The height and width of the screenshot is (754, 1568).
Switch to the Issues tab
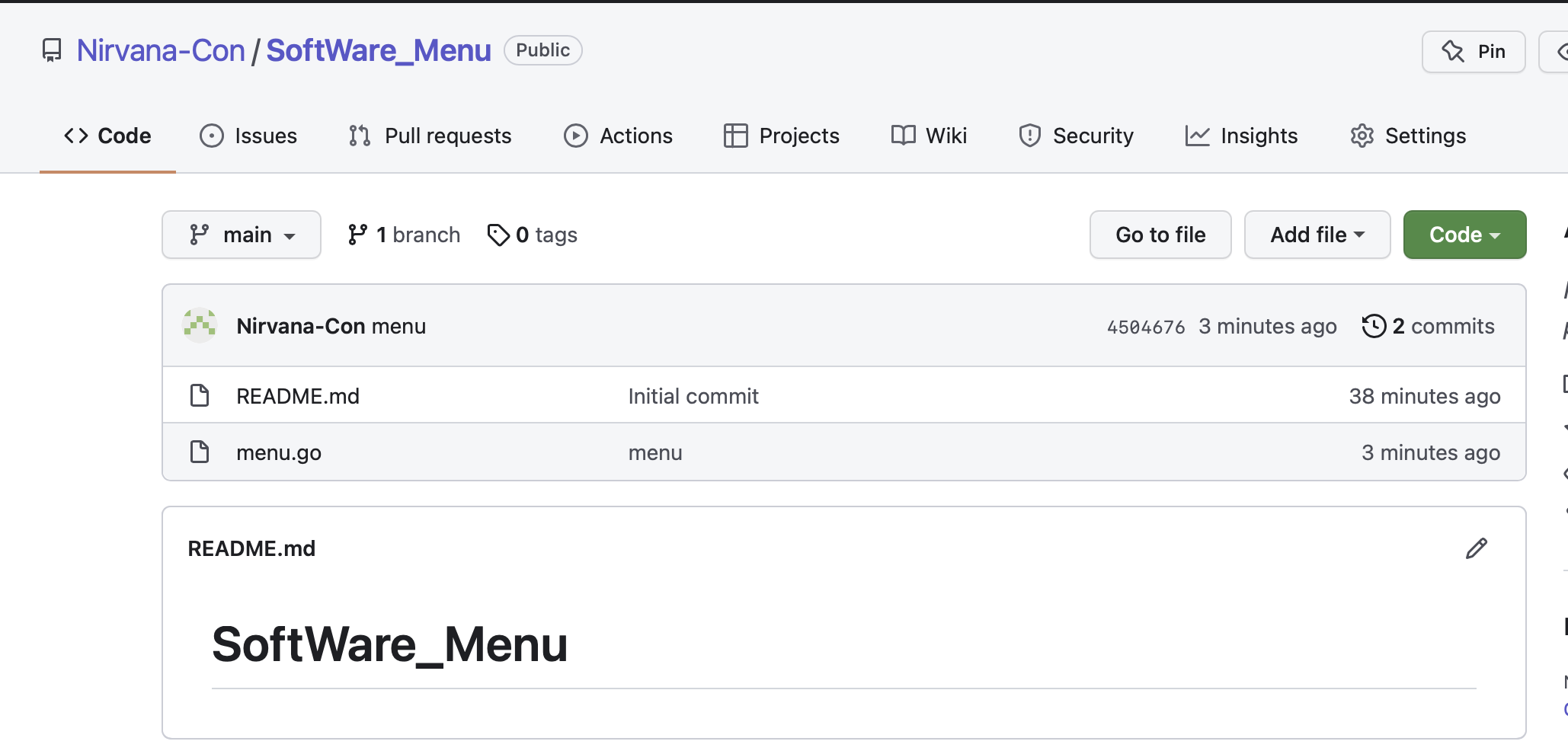(x=248, y=136)
